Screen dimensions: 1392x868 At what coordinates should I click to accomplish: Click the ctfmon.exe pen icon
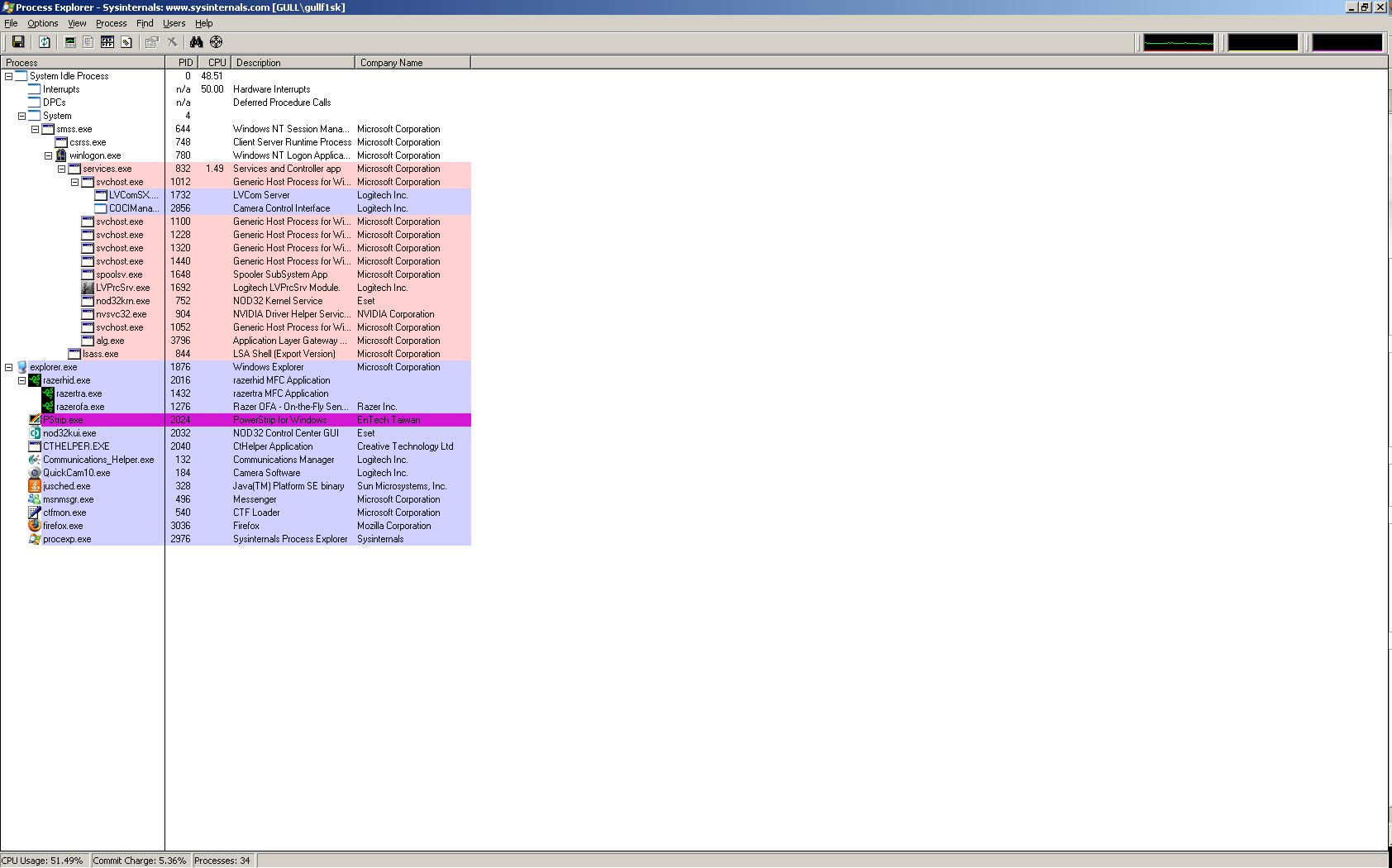pyautogui.click(x=35, y=513)
